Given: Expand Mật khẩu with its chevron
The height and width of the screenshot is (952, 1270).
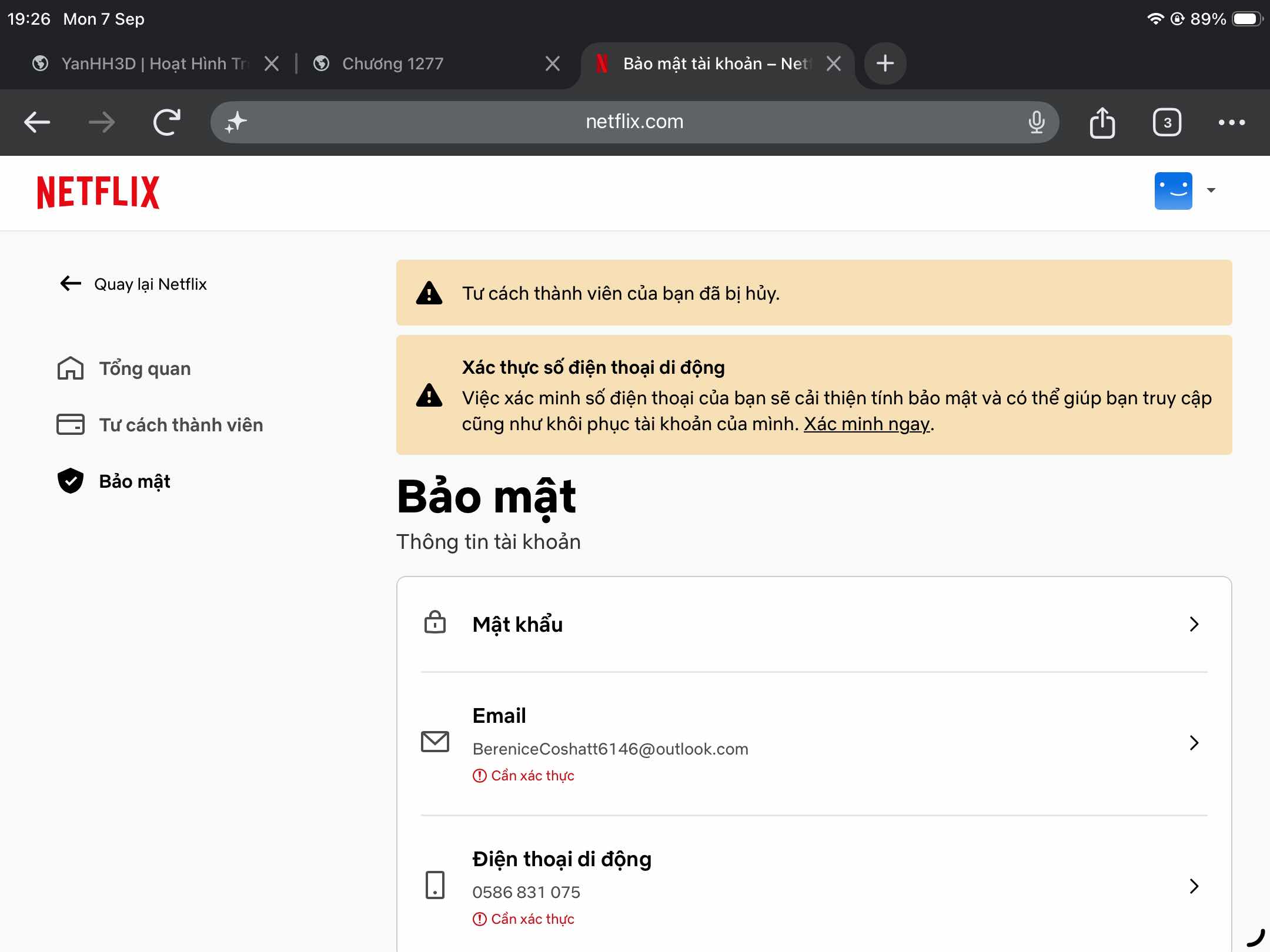Looking at the screenshot, I should tap(1194, 624).
